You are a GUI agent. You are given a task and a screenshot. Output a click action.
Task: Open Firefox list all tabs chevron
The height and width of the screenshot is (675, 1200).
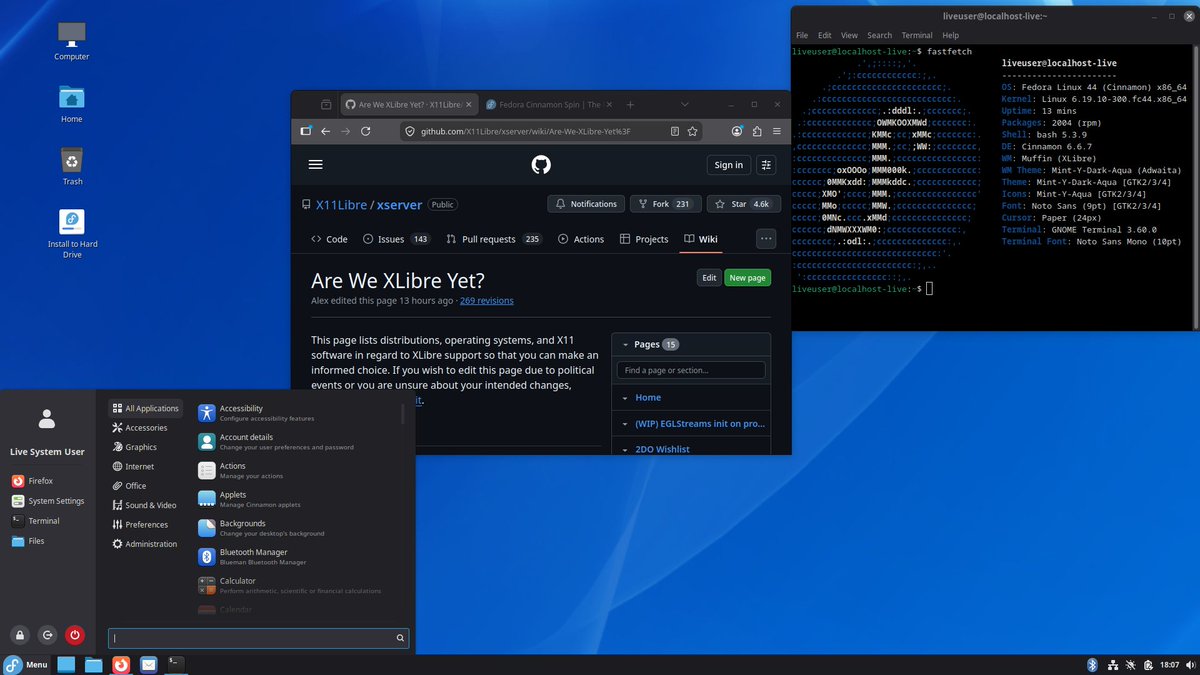coord(684,104)
